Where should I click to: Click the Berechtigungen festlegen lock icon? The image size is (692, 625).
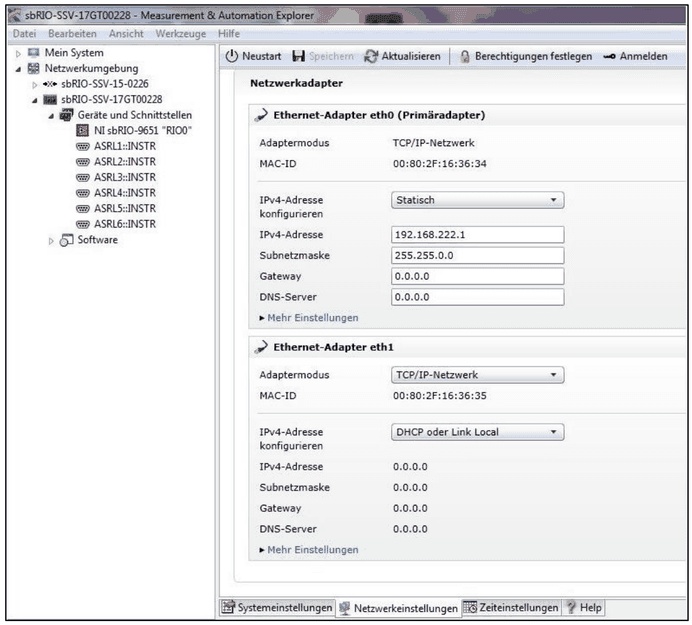point(465,56)
